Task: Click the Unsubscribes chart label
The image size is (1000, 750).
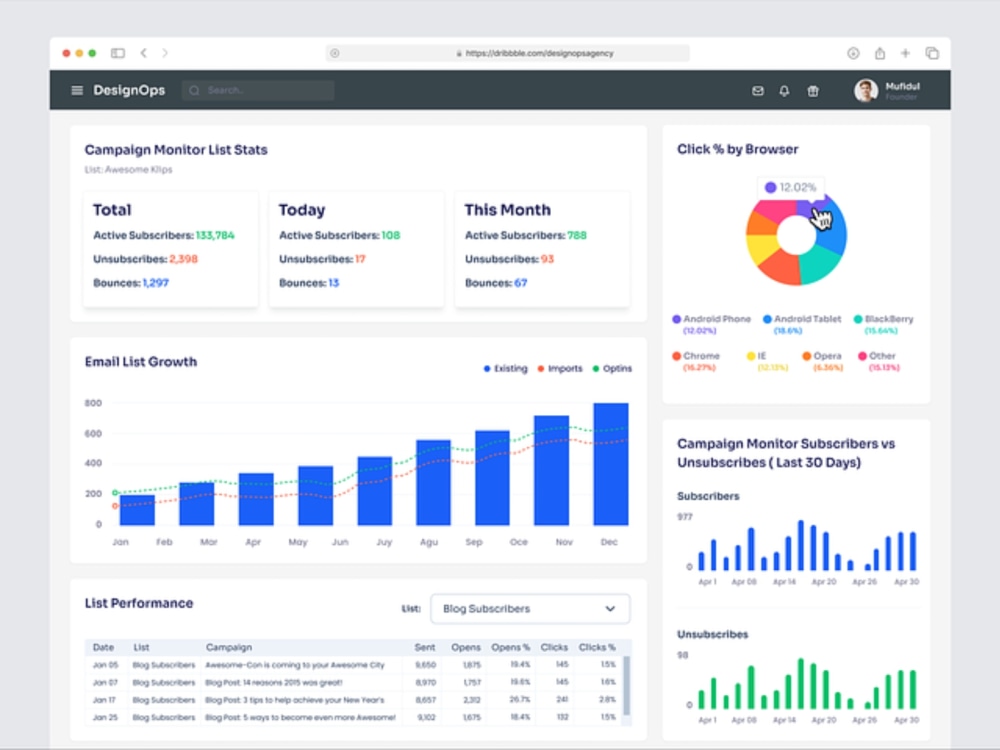Action: point(712,634)
